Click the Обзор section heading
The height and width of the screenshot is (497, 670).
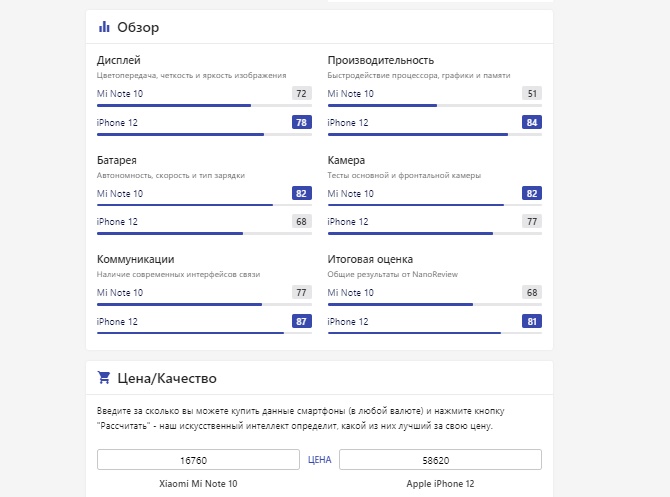click(138, 27)
